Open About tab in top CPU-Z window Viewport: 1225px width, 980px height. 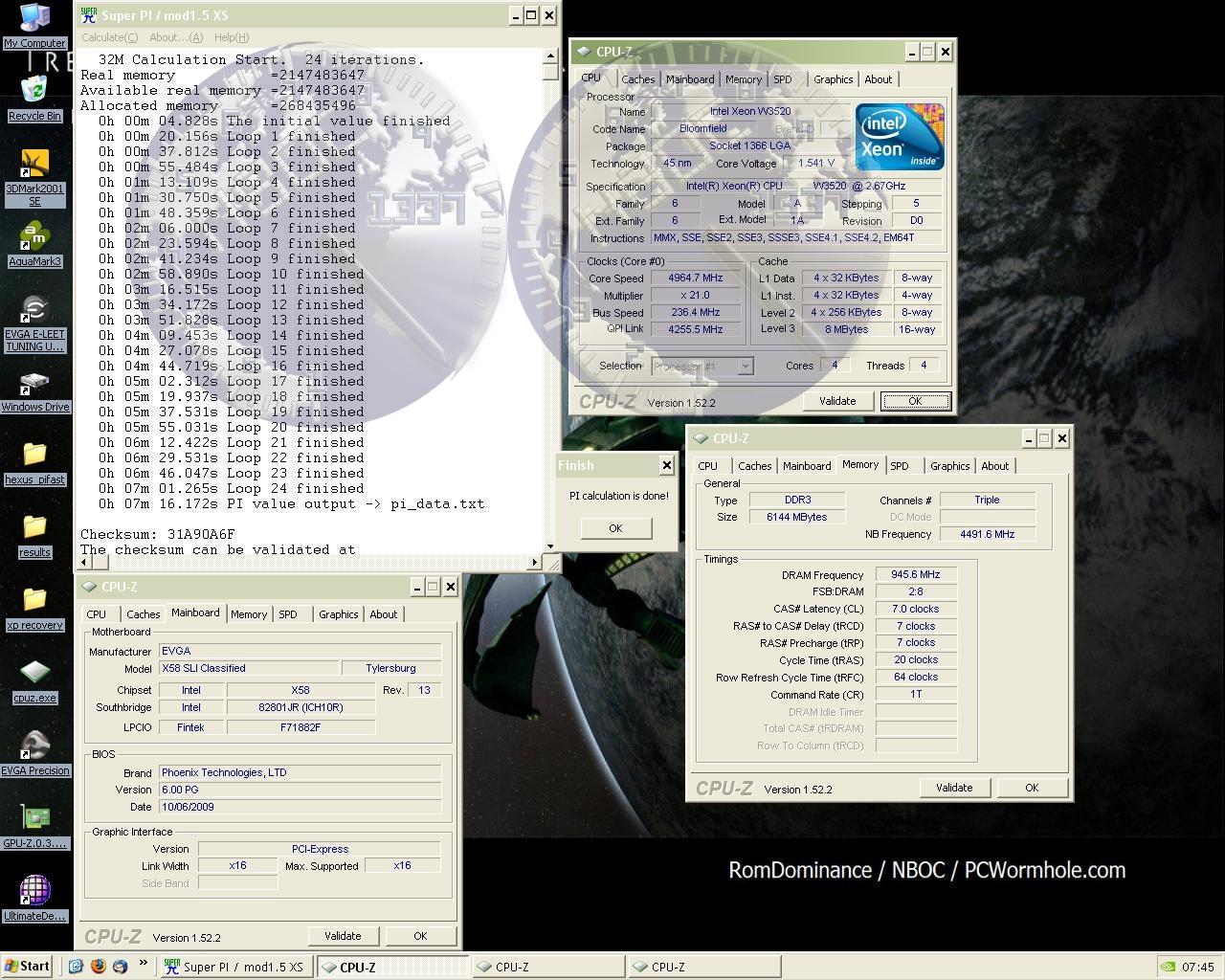coord(878,79)
